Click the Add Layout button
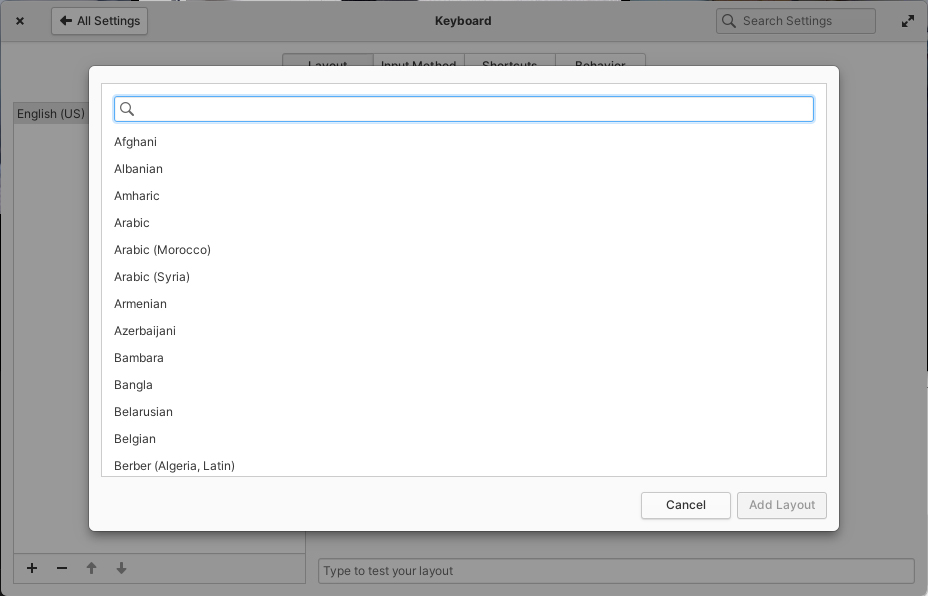Viewport: 928px width, 596px height. (781, 505)
